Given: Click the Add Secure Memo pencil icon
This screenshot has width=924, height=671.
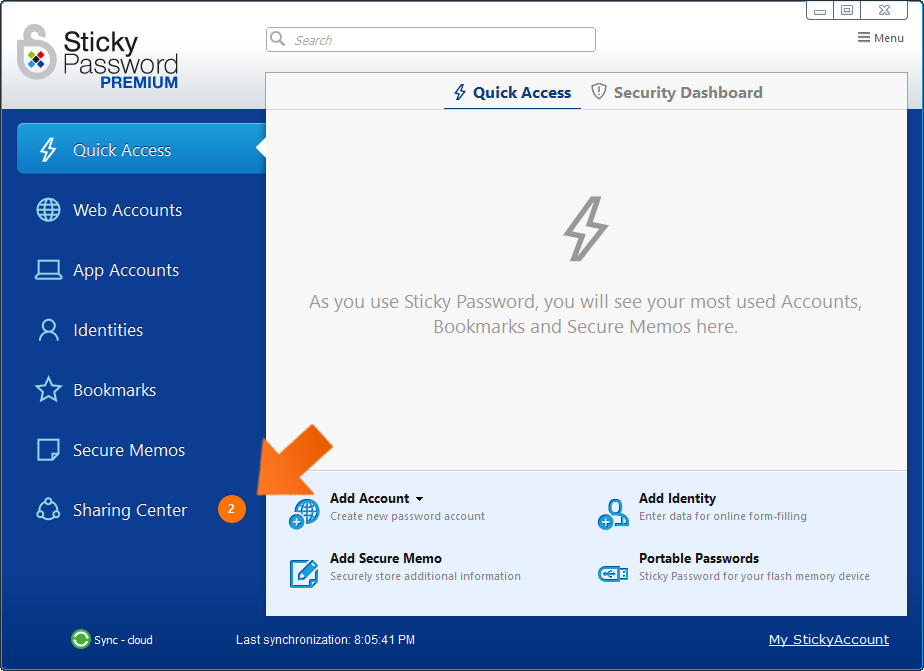Looking at the screenshot, I should (x=304, y=573).
